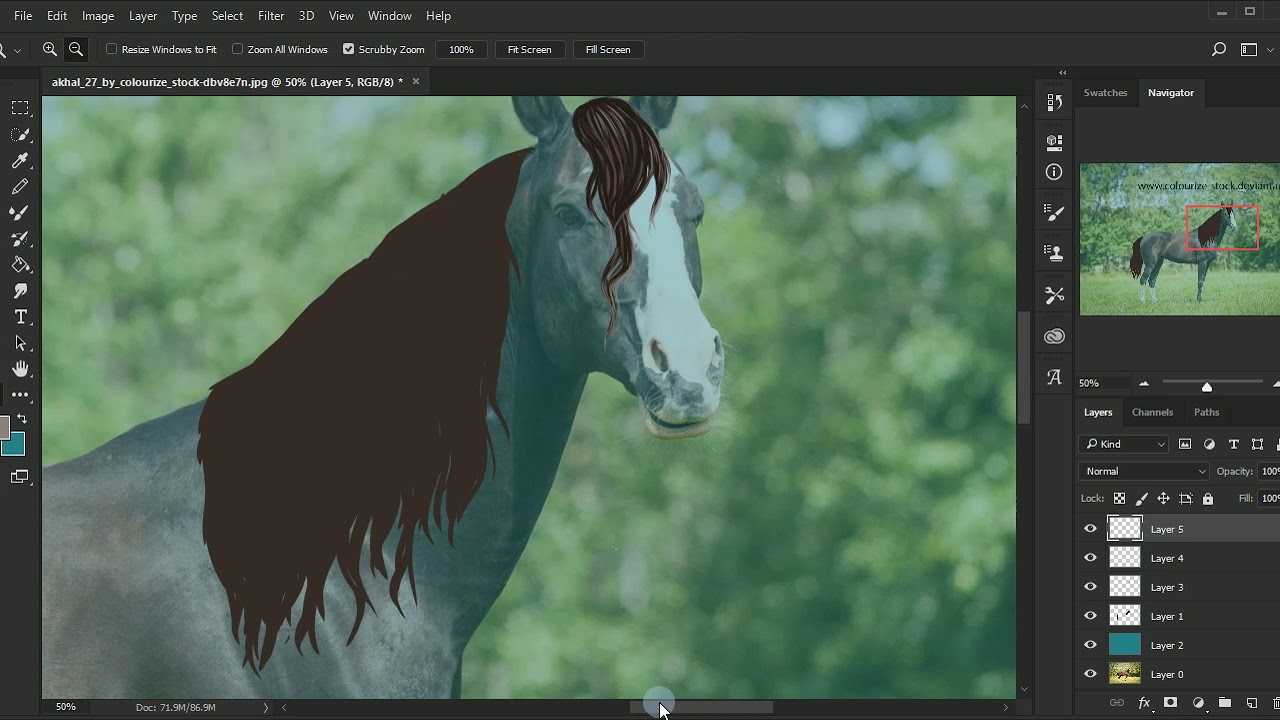Screen dimensions: 1280x720
Task: Expand the collapsed panel dock arrows
Action: pos(1062,72)
